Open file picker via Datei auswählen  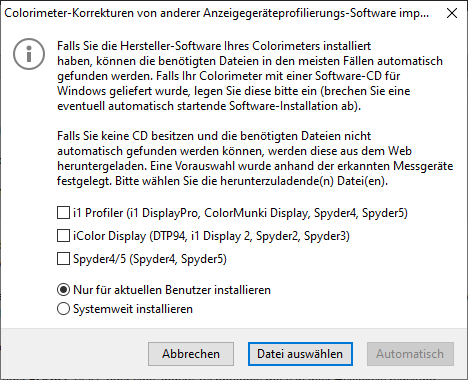click(300, 354)
